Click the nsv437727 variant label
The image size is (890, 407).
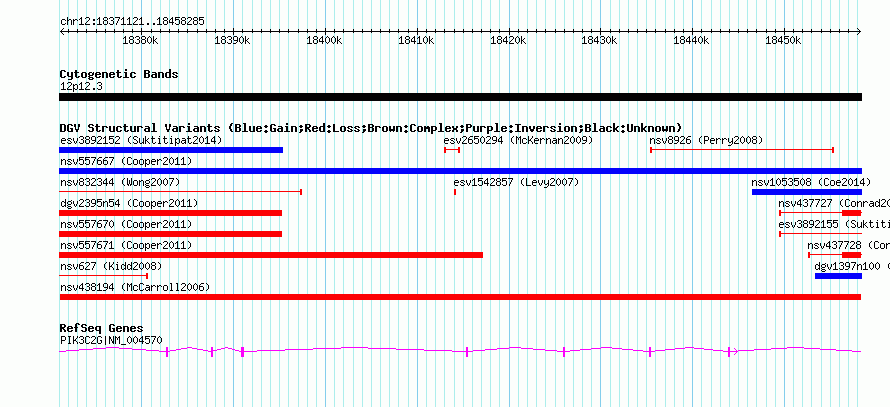coord(834,203)
